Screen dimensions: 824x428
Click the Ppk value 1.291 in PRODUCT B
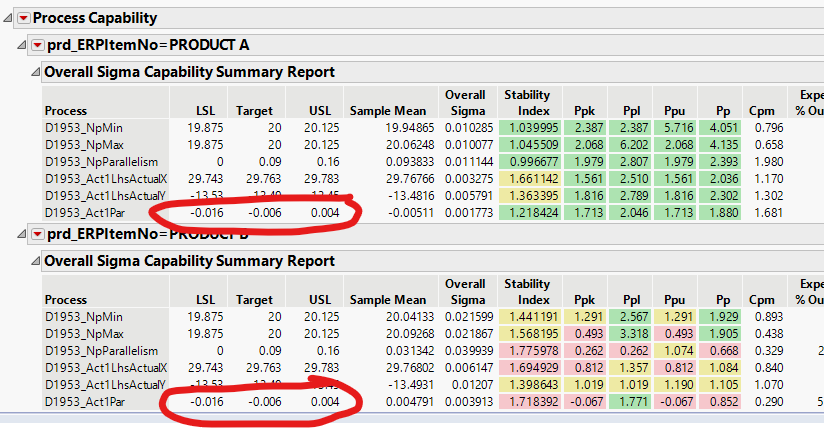coord(584,317)
